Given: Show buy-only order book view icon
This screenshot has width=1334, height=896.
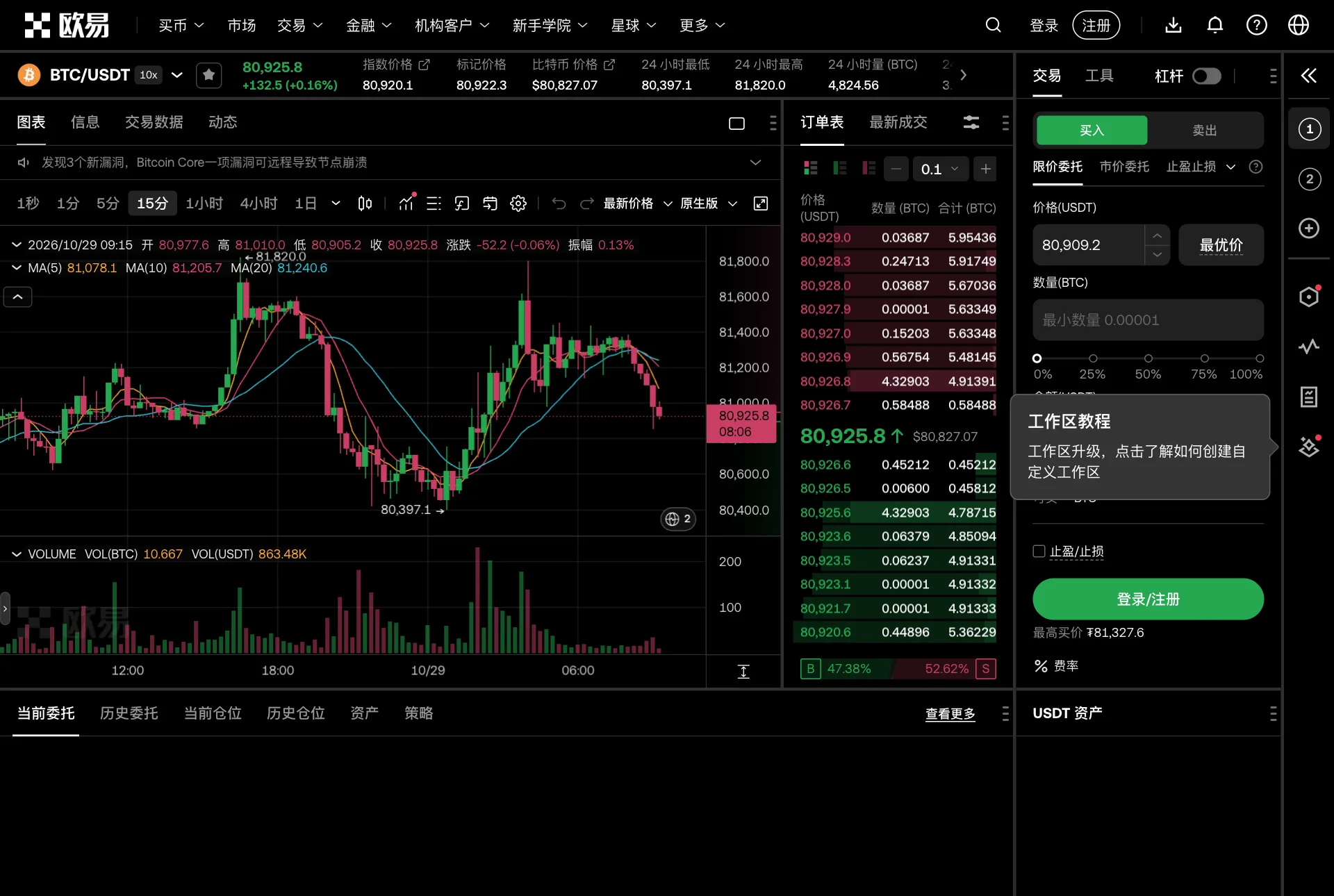Looking at the screenshot, I should click(839, 168).
